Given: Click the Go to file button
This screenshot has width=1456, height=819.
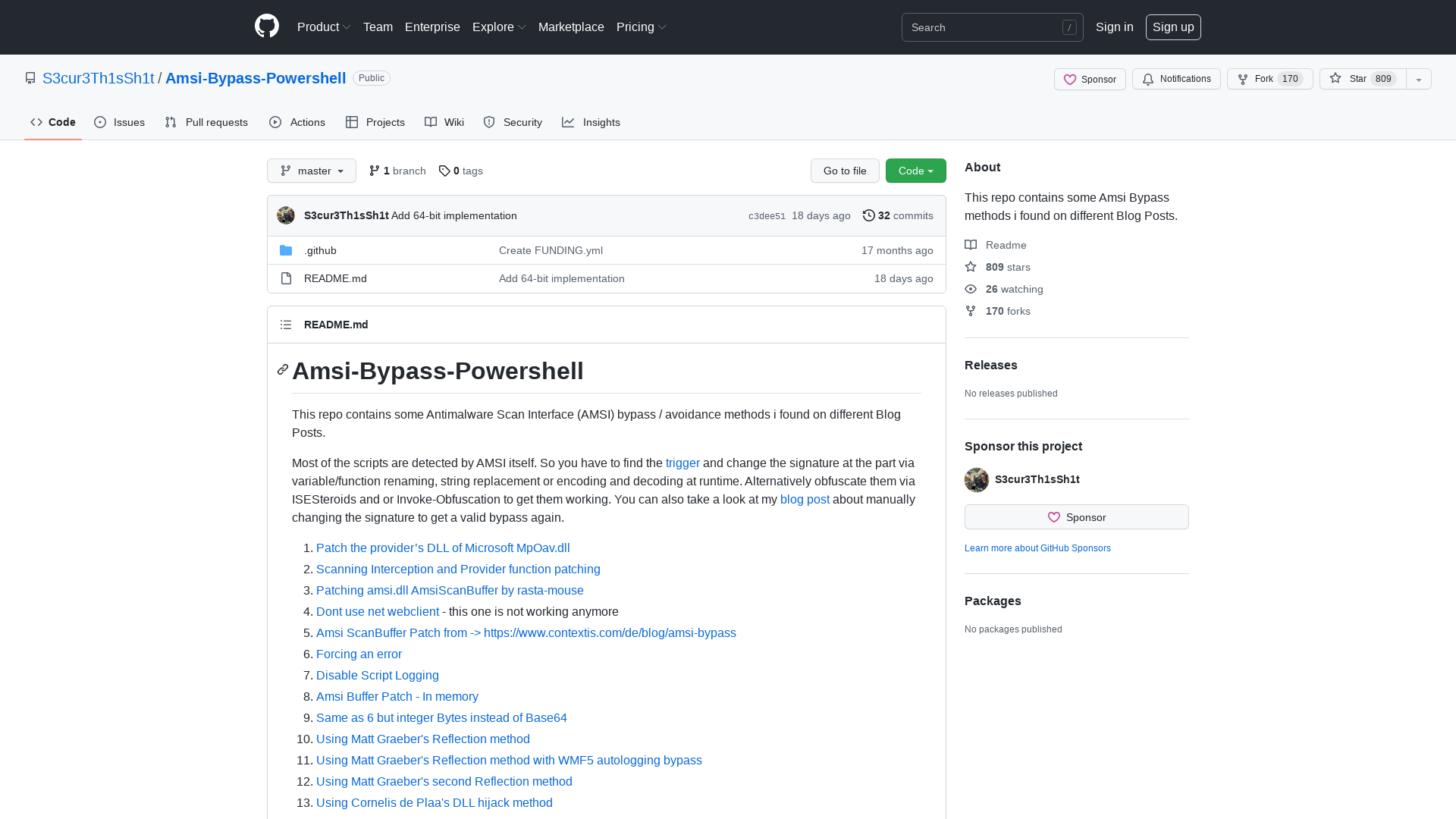Looking at the screenshot, I should point(845,171).
